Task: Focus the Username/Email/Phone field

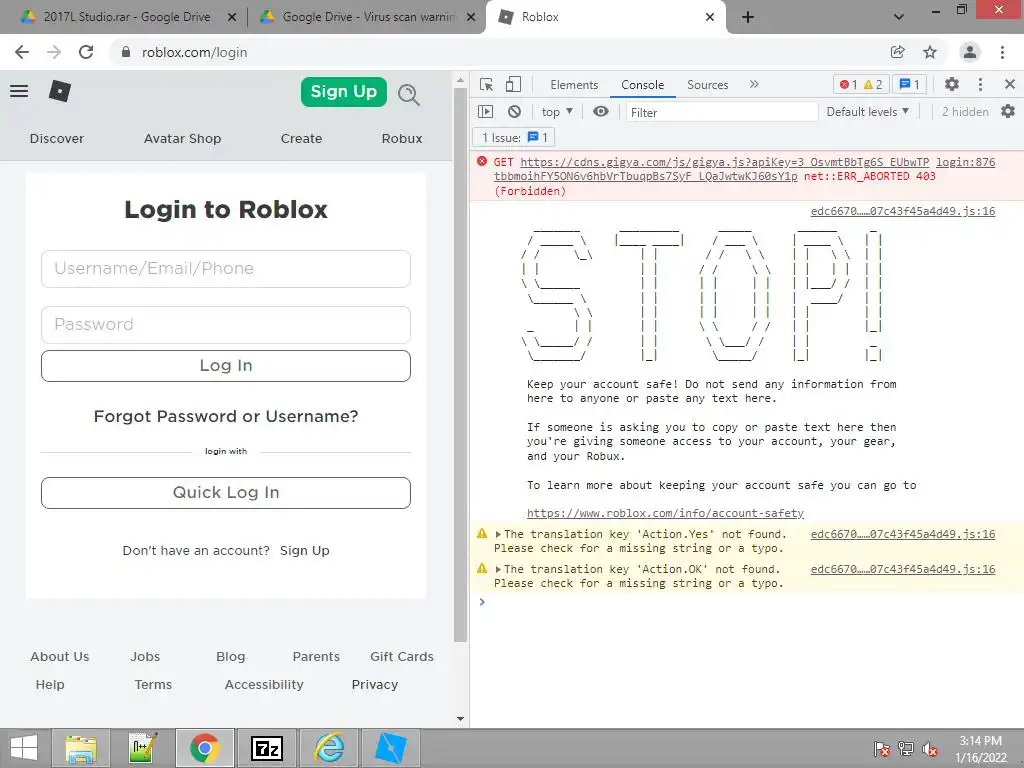Action: (226, 268)
